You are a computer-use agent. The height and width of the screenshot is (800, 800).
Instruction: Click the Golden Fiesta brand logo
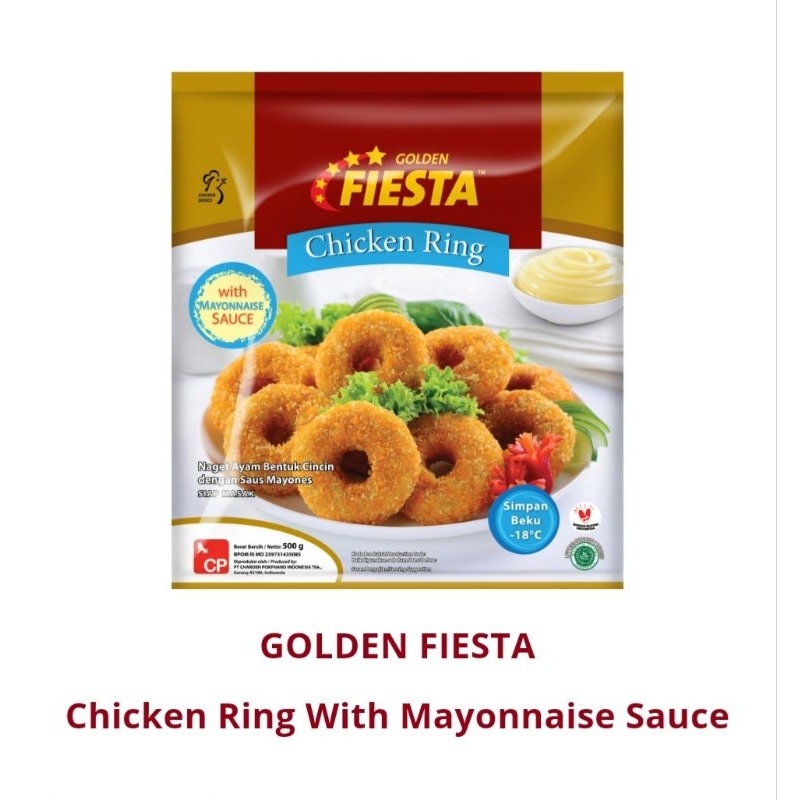[397, 182]
